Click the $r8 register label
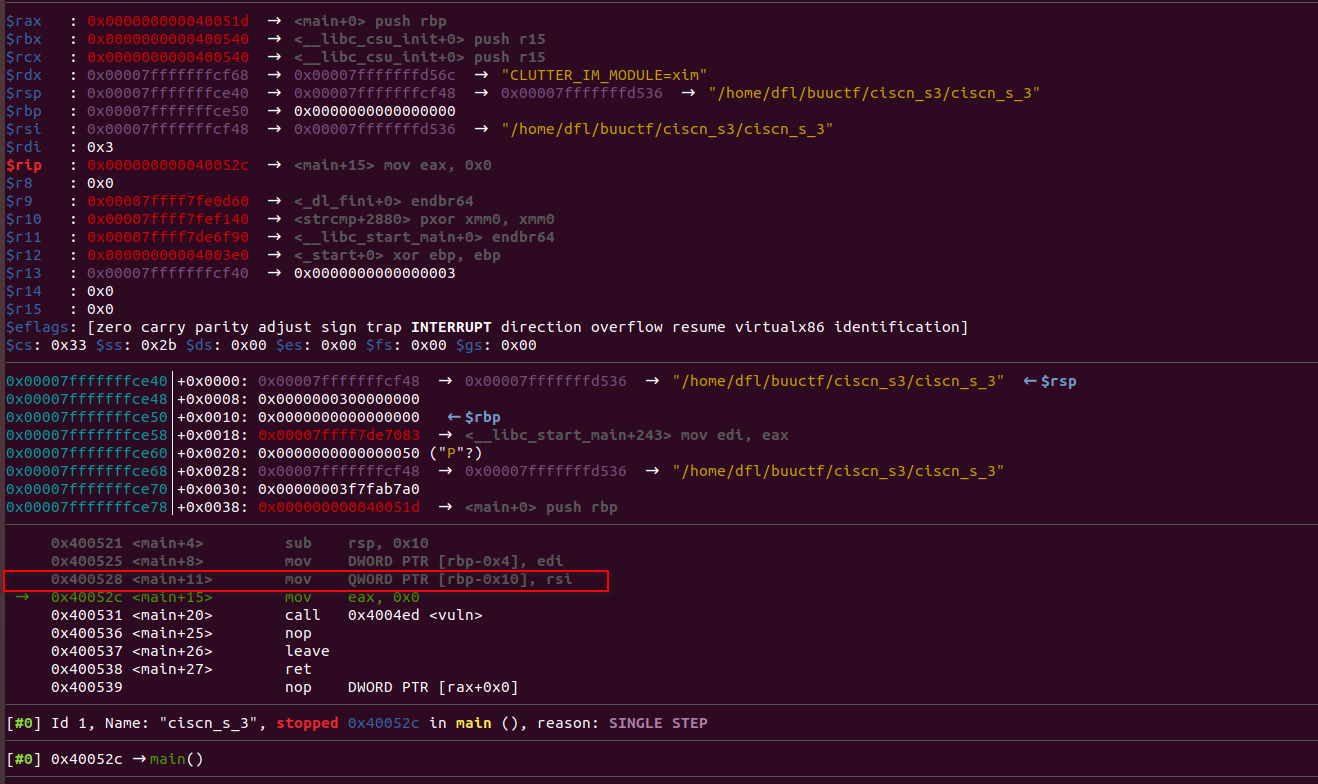This screenshot has height=784, width=1318. point(20,183)
